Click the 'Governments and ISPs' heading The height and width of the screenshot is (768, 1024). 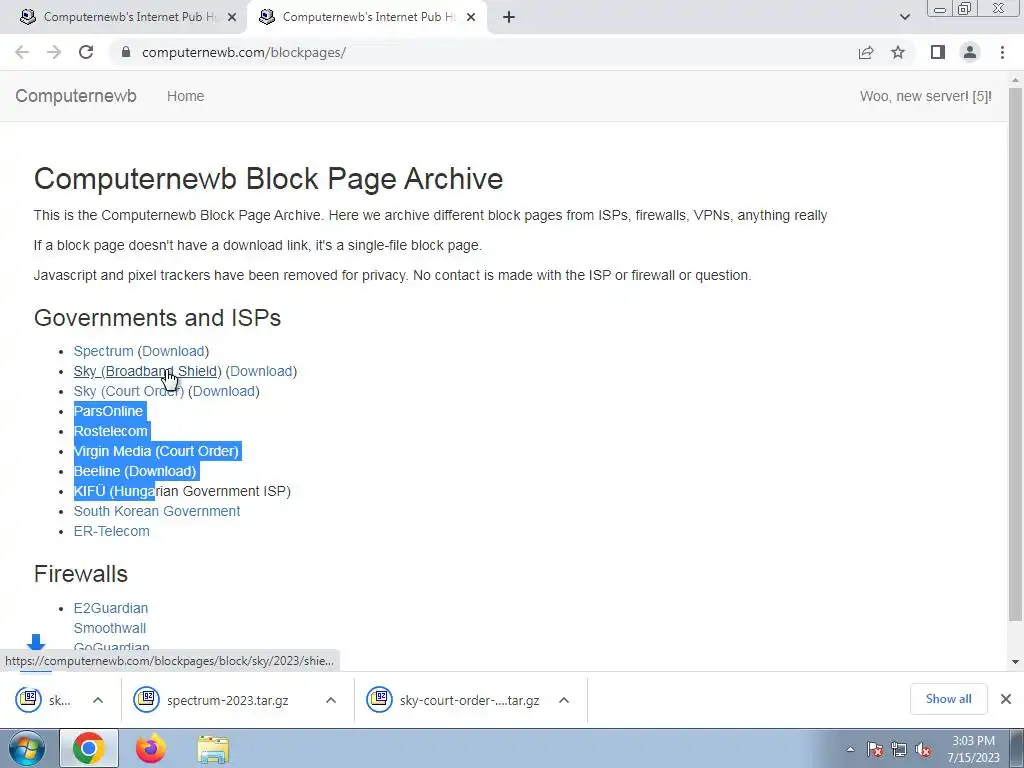click(x=157, y=317)
